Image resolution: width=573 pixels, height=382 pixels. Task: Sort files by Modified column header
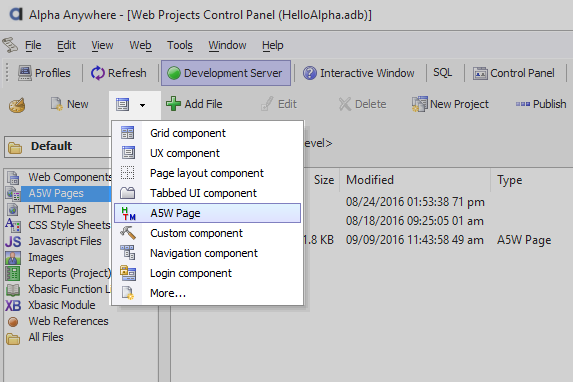(x=370, y=180)
